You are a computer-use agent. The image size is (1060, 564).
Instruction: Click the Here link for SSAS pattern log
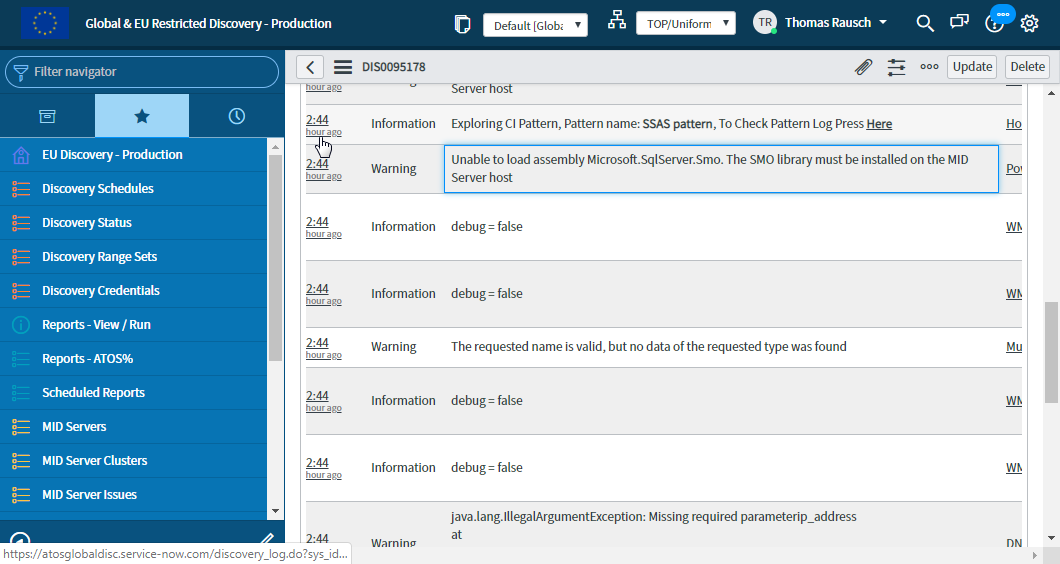coord(879,124)
